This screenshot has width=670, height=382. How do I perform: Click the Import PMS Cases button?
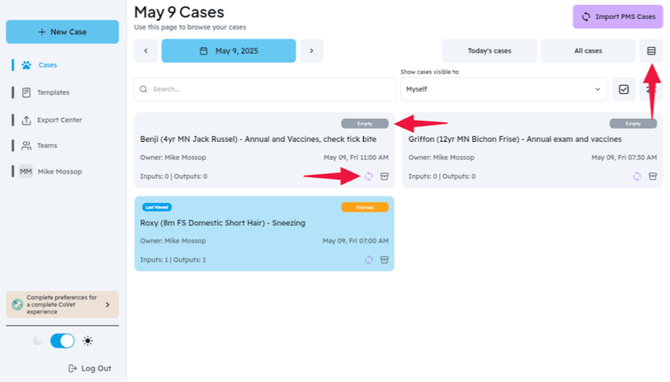(x=618, y=17)
